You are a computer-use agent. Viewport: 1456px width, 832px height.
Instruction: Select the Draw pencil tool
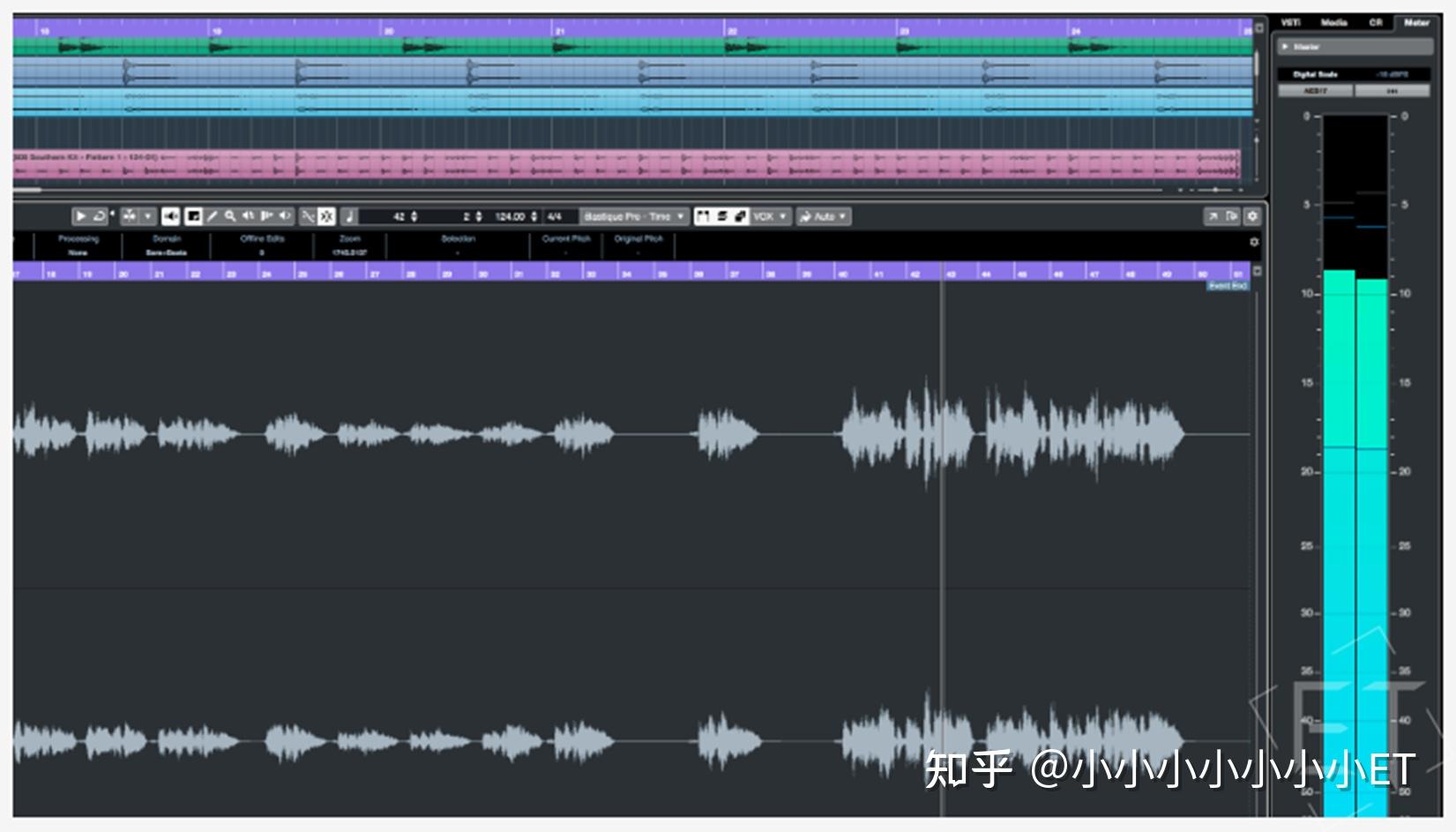pos(213,215)
